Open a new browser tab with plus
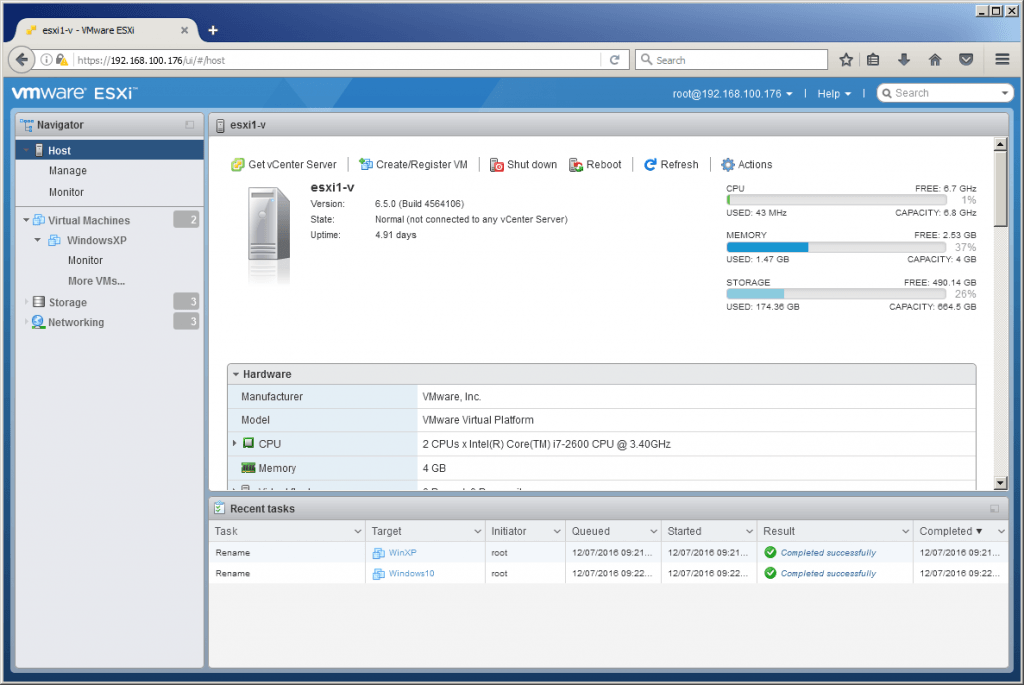 (213, 30)
